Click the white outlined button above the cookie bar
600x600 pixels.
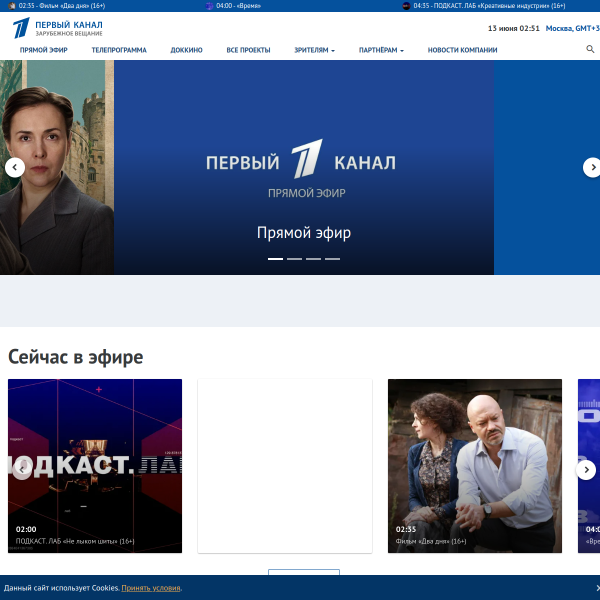coord(304,572)
